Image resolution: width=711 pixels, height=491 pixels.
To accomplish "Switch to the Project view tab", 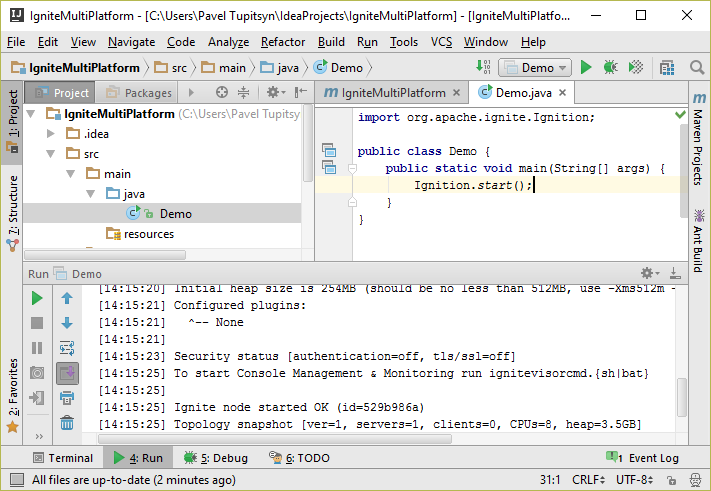I will point(60,92).
